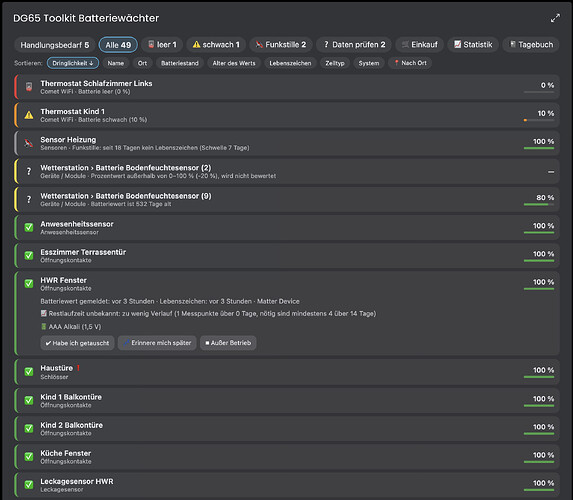Sort list by Ort
Screen dimensions: 573x500
click(142, 63)
